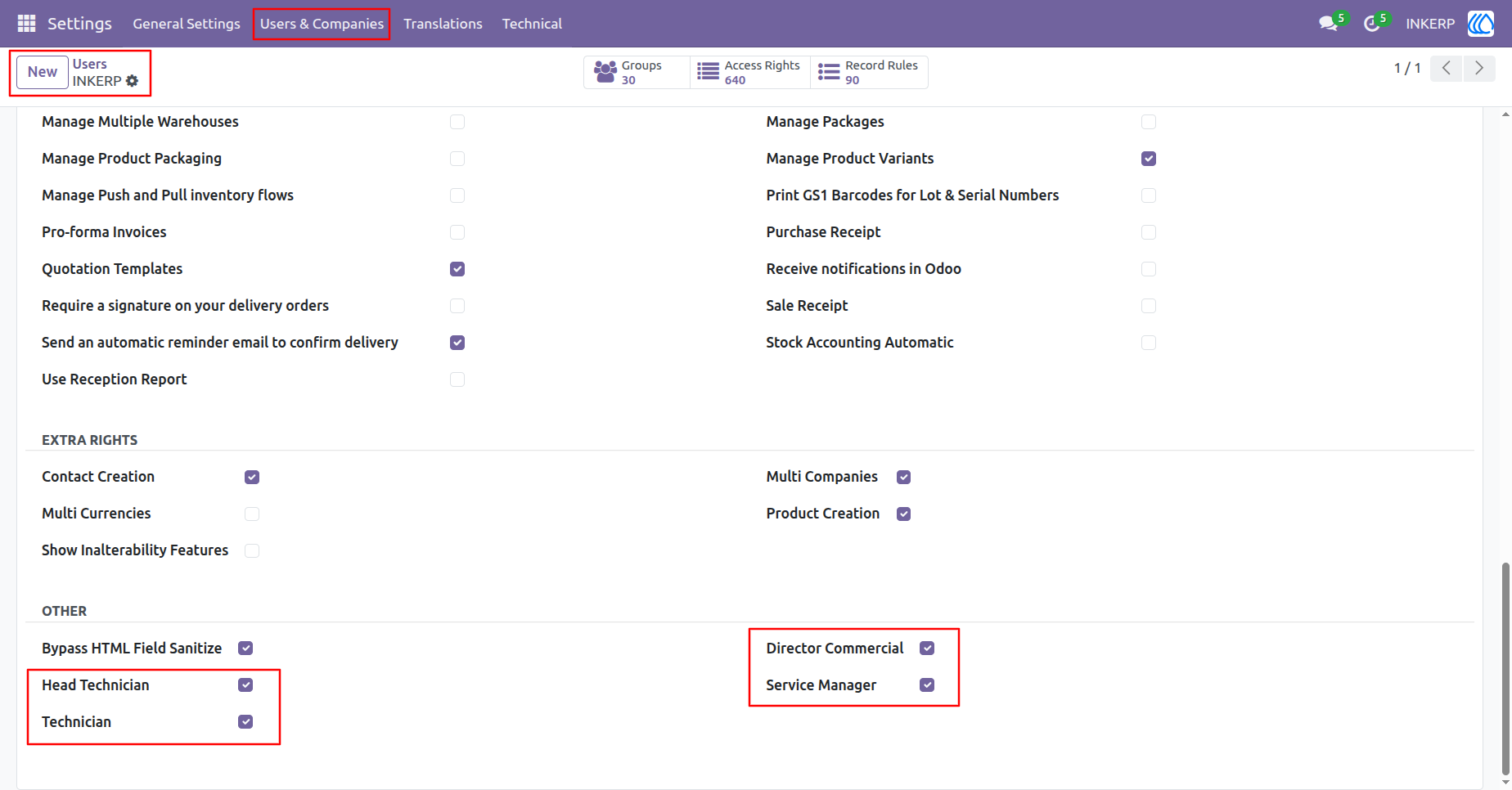
Task: Open the Users & Companies menu
Action: (x=322, y=24)
